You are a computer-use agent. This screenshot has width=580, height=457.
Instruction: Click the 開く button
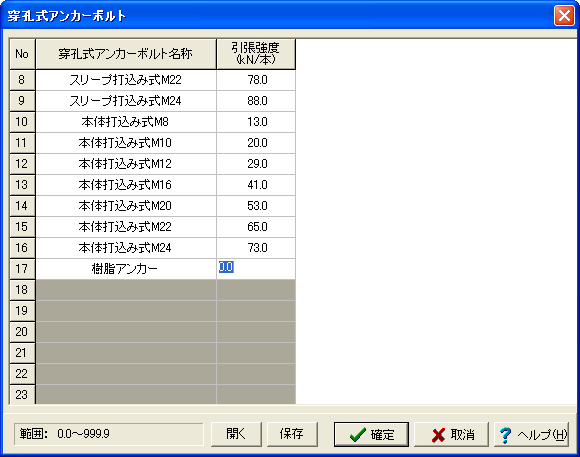click(236, 434)
